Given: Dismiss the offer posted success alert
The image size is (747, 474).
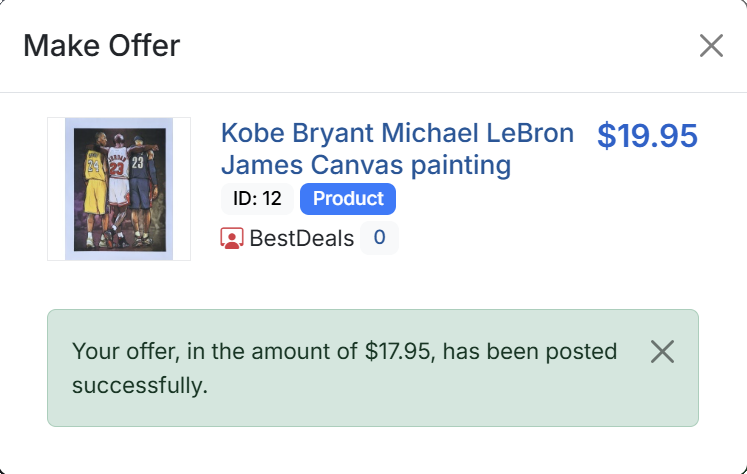Looking at the screenshot, I should tap(662, 351).
